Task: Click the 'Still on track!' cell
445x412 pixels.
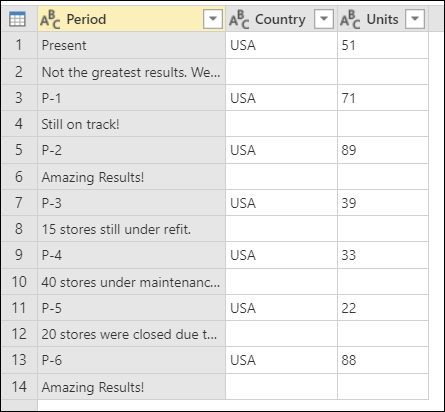Action: pyautogui.click(x=131, y=124)
